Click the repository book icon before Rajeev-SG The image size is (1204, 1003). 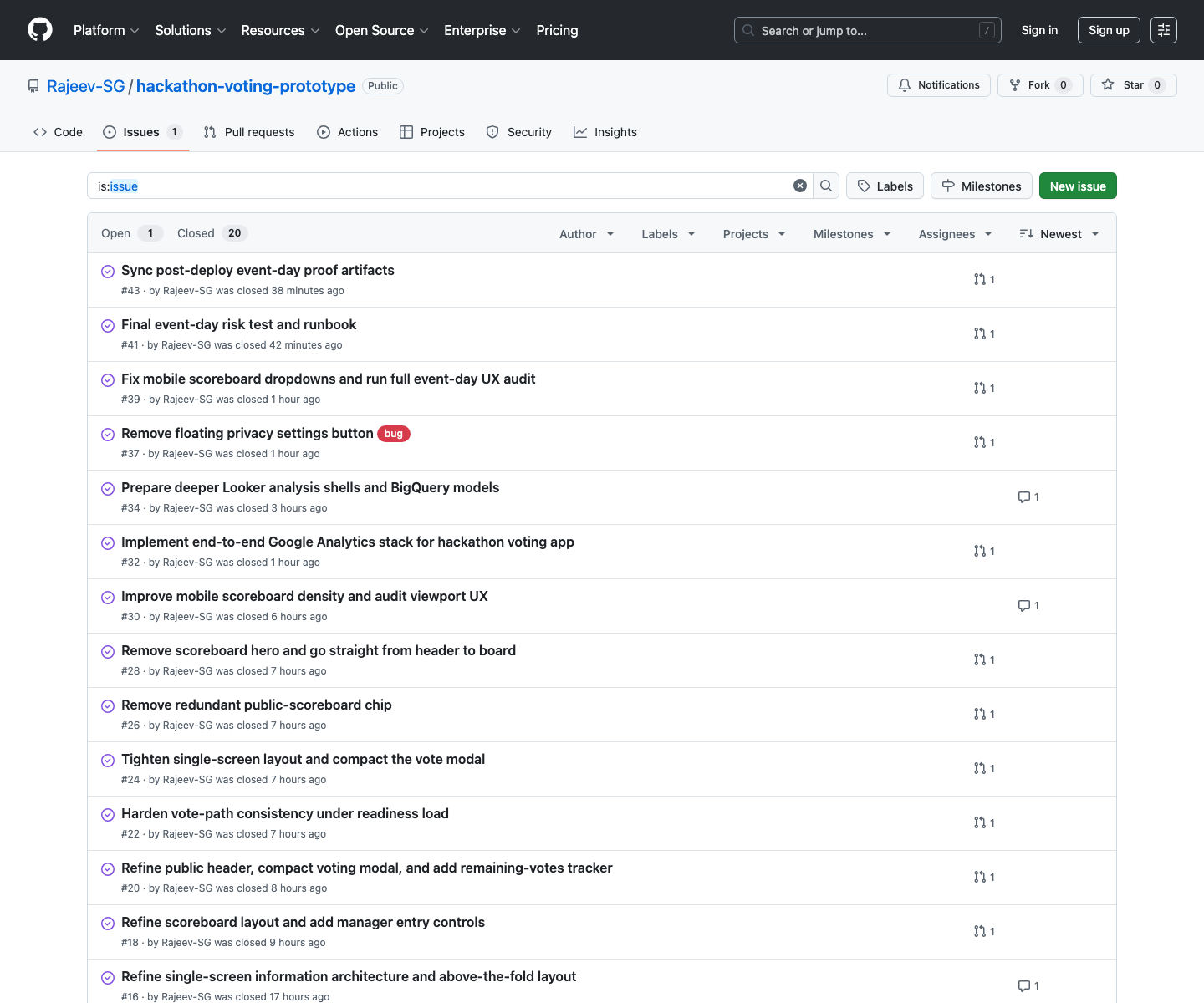pos(33,85)
